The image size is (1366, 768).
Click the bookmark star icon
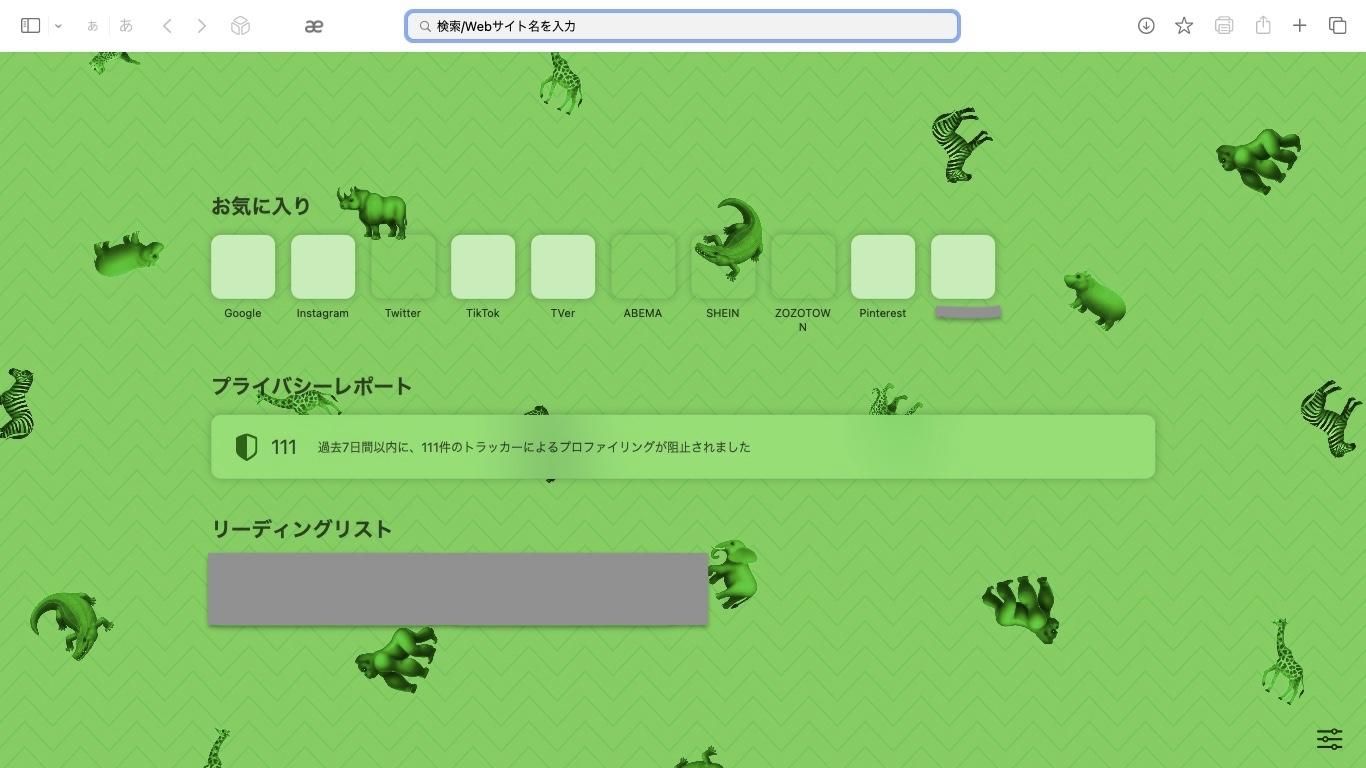tap(1184, 26)
